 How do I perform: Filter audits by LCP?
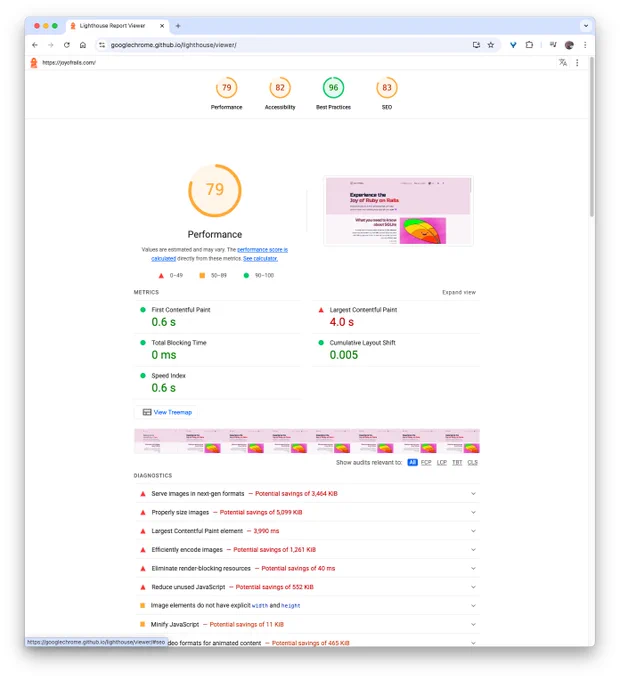point(442,462)
